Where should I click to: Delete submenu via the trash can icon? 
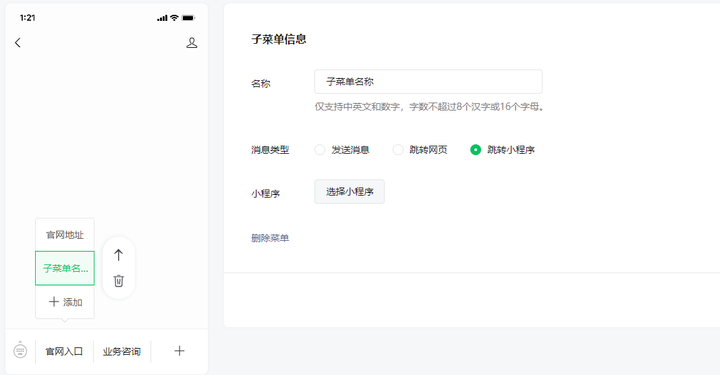point(118,280)
